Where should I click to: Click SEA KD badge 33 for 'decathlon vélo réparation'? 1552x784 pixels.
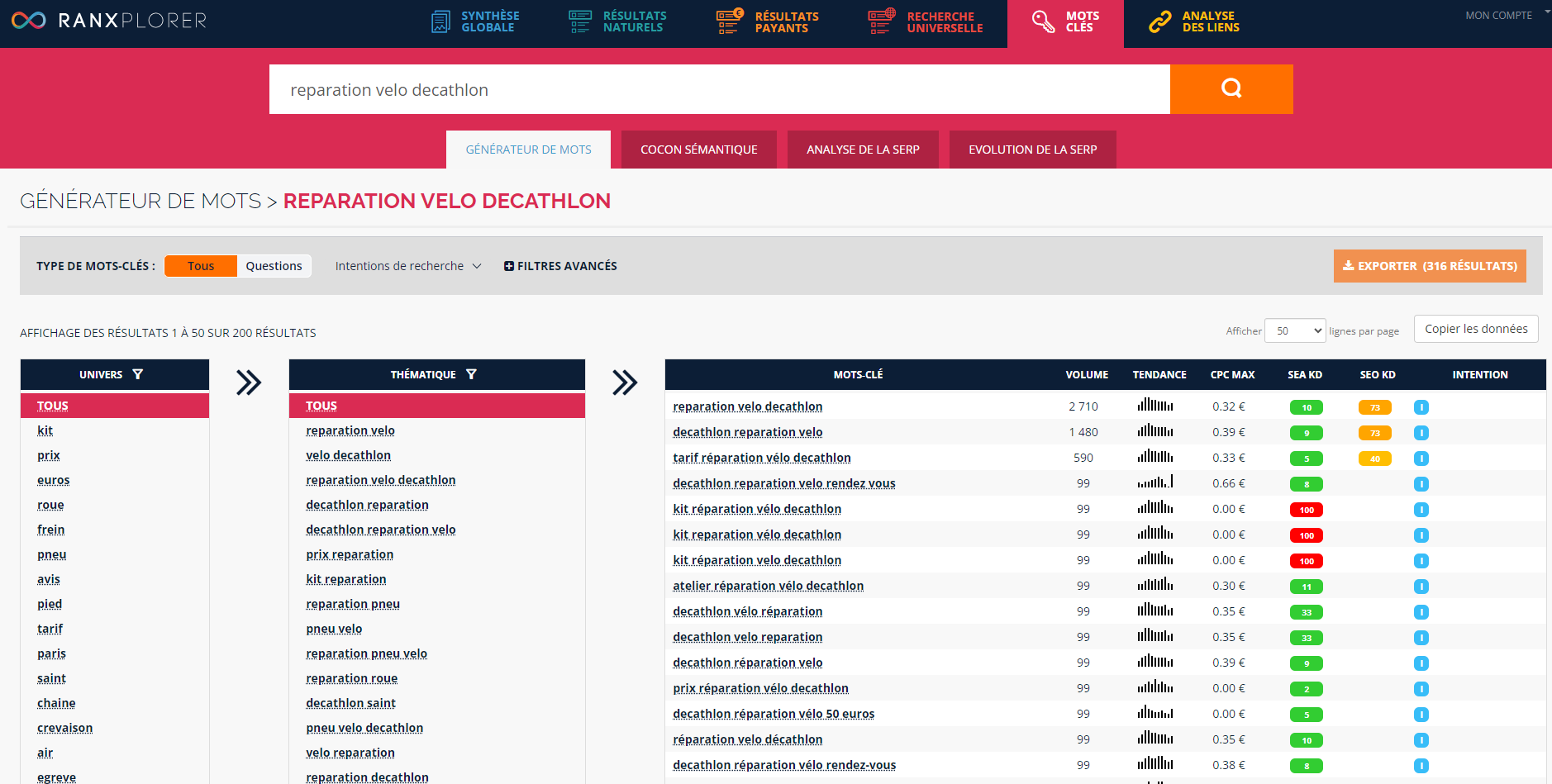pyautogui.click(x=1307, y=612)
